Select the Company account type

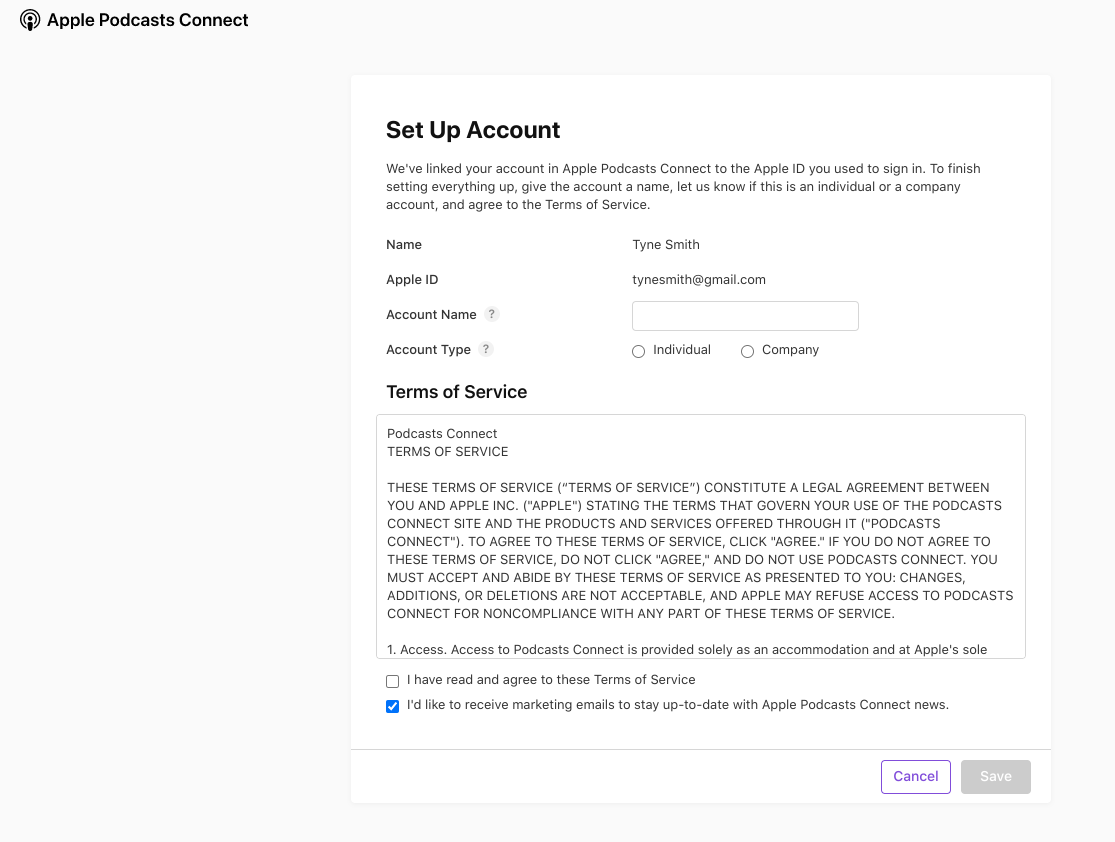pyautogui.click(x=747, y=351)
